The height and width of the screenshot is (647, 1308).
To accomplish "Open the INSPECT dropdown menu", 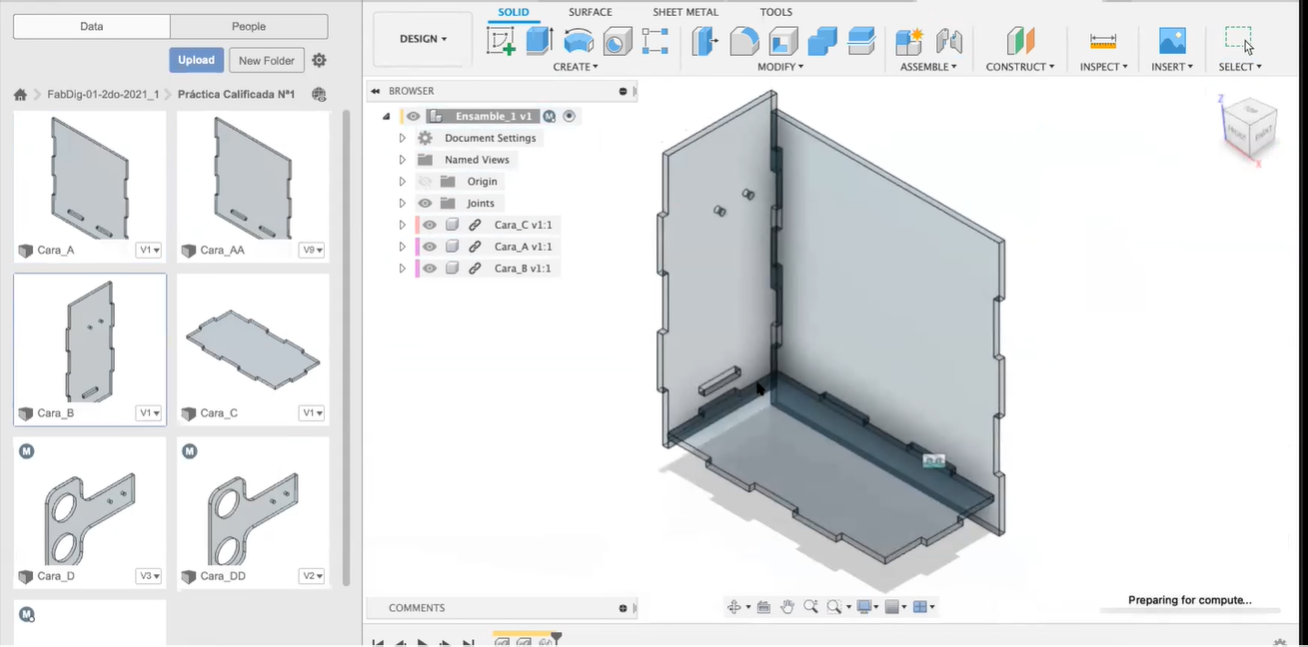I will (1104, 67).
